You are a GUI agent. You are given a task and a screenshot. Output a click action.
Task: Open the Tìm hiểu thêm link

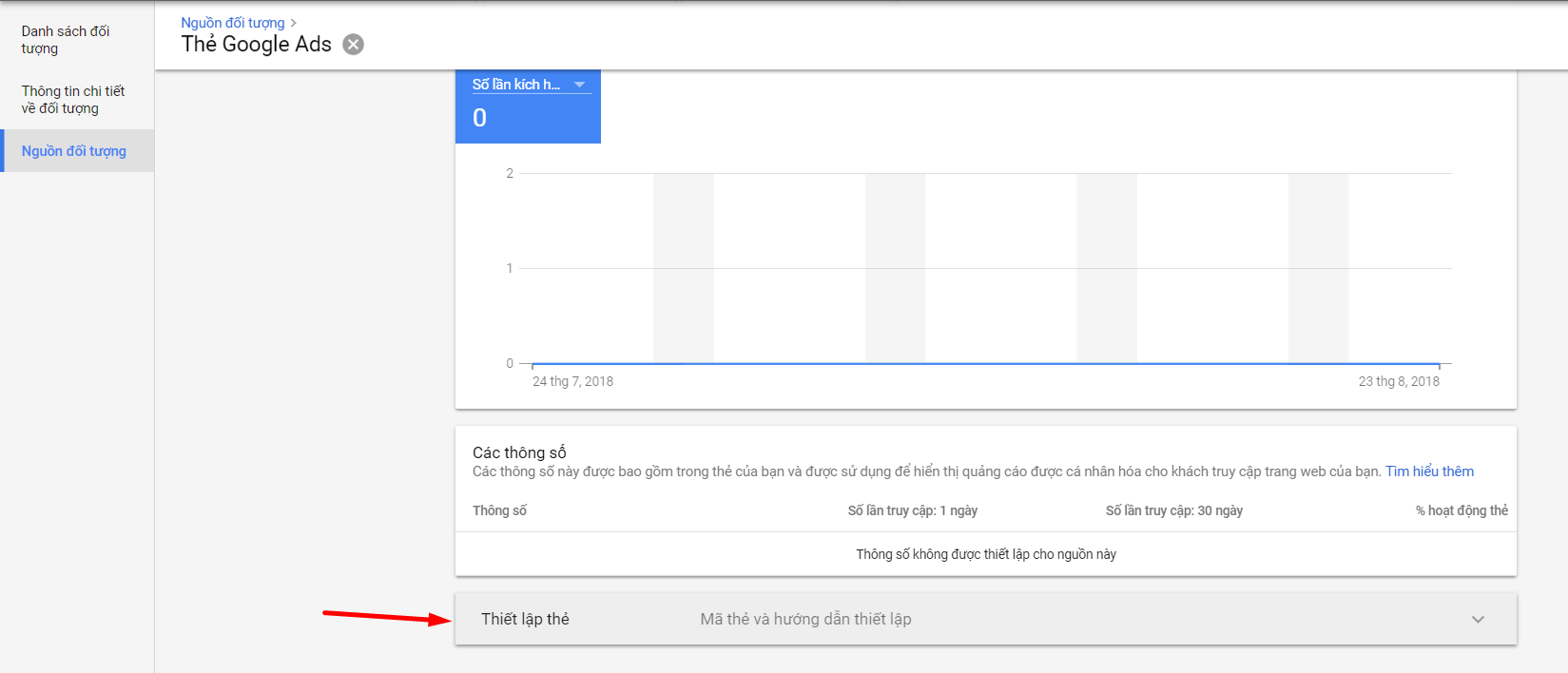(x=1429, y=471)
